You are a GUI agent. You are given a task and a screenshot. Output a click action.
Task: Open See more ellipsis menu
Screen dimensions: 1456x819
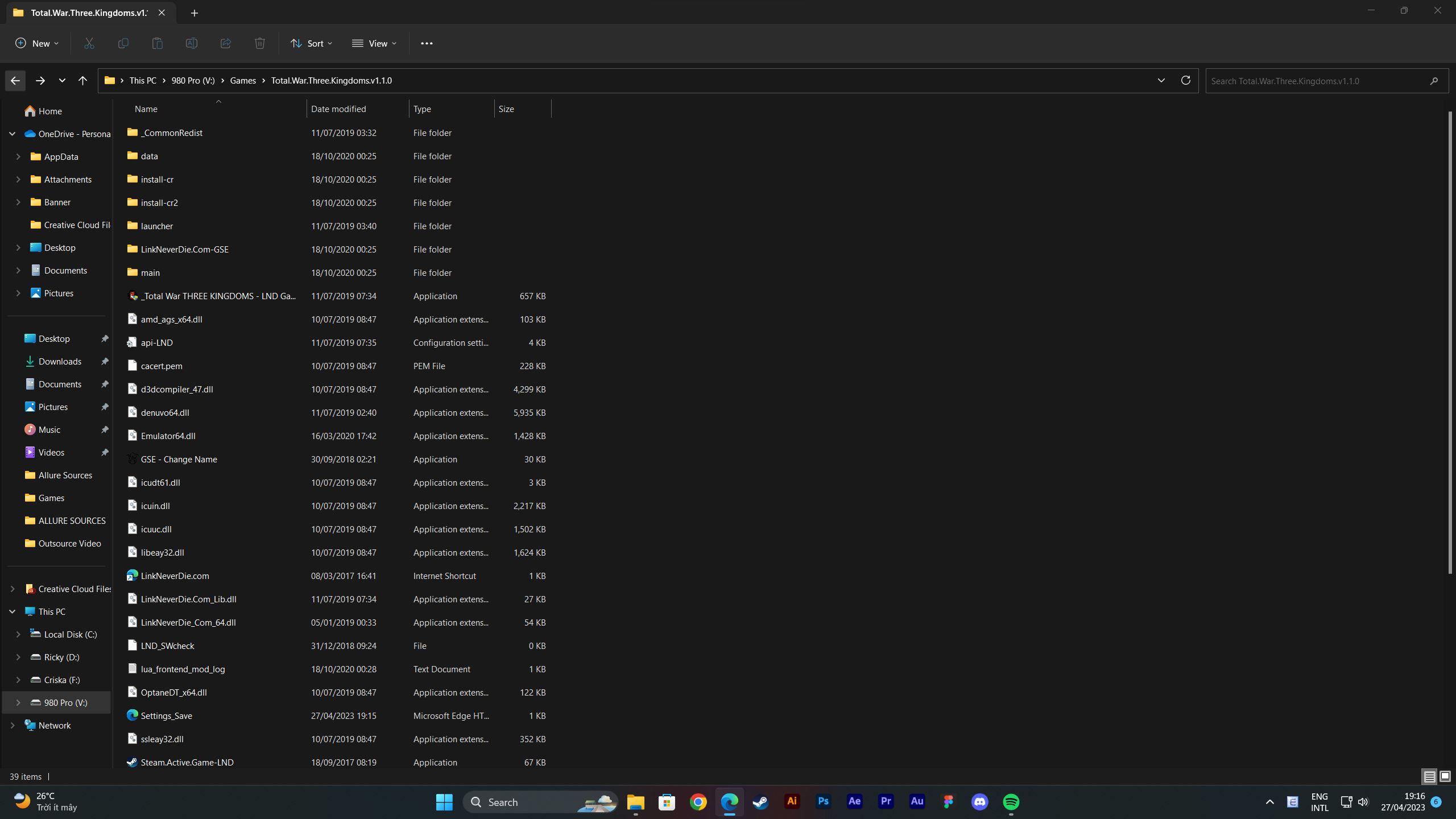coord(427,43)
